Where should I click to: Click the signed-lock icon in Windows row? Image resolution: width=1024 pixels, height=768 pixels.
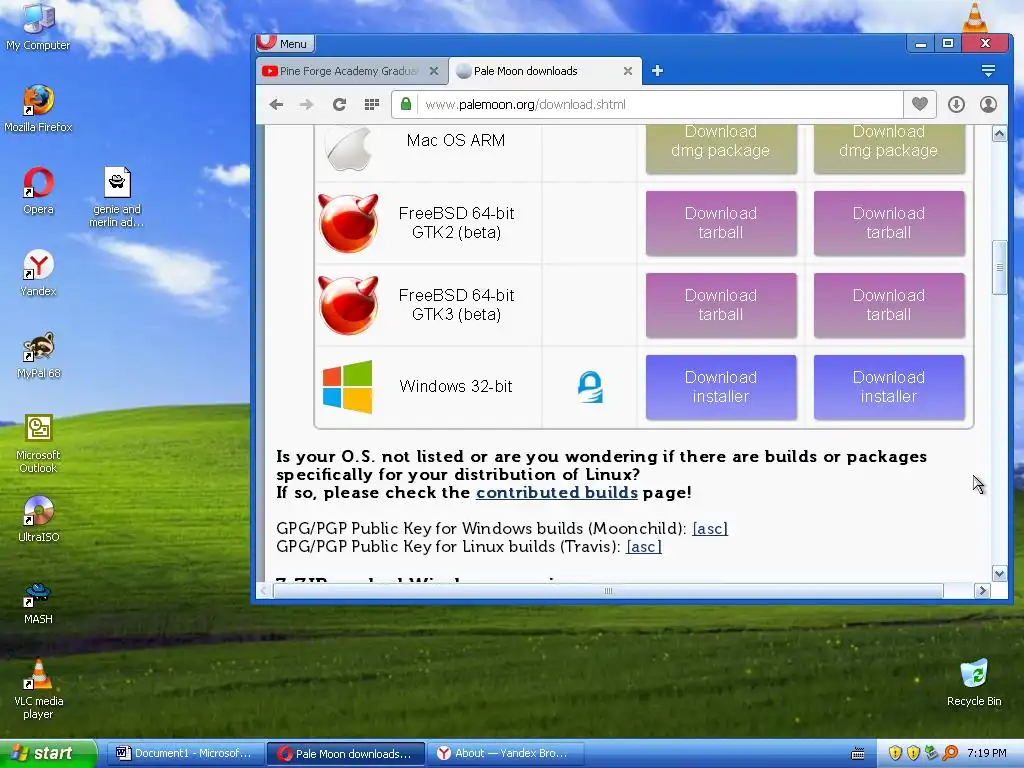tap(590, 387)
